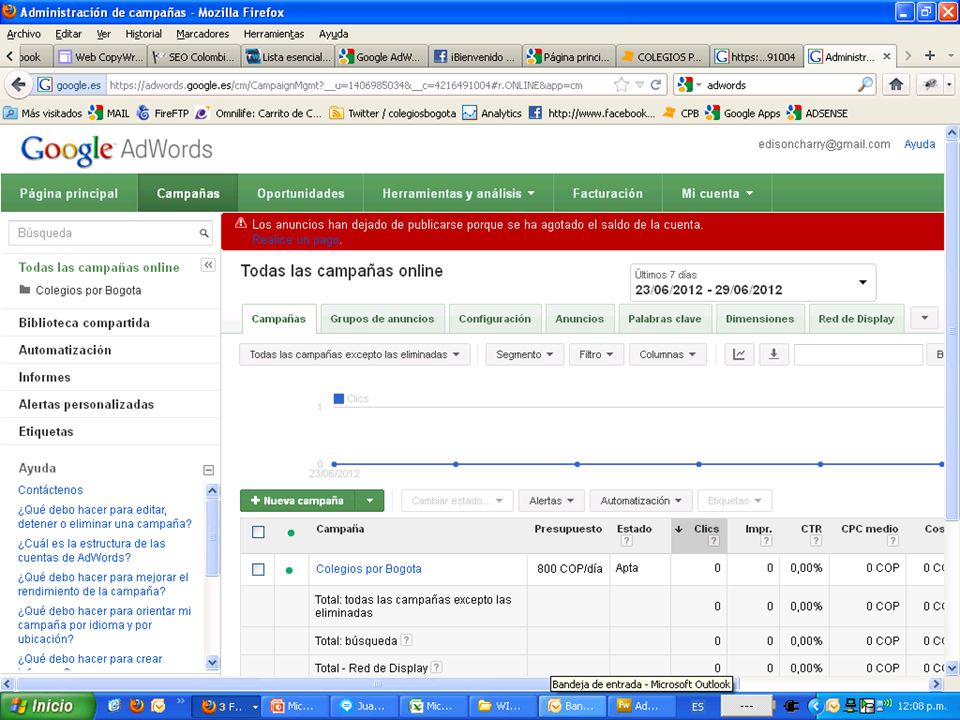
Task: Open the Facturación tab
Action: [608, 193]
